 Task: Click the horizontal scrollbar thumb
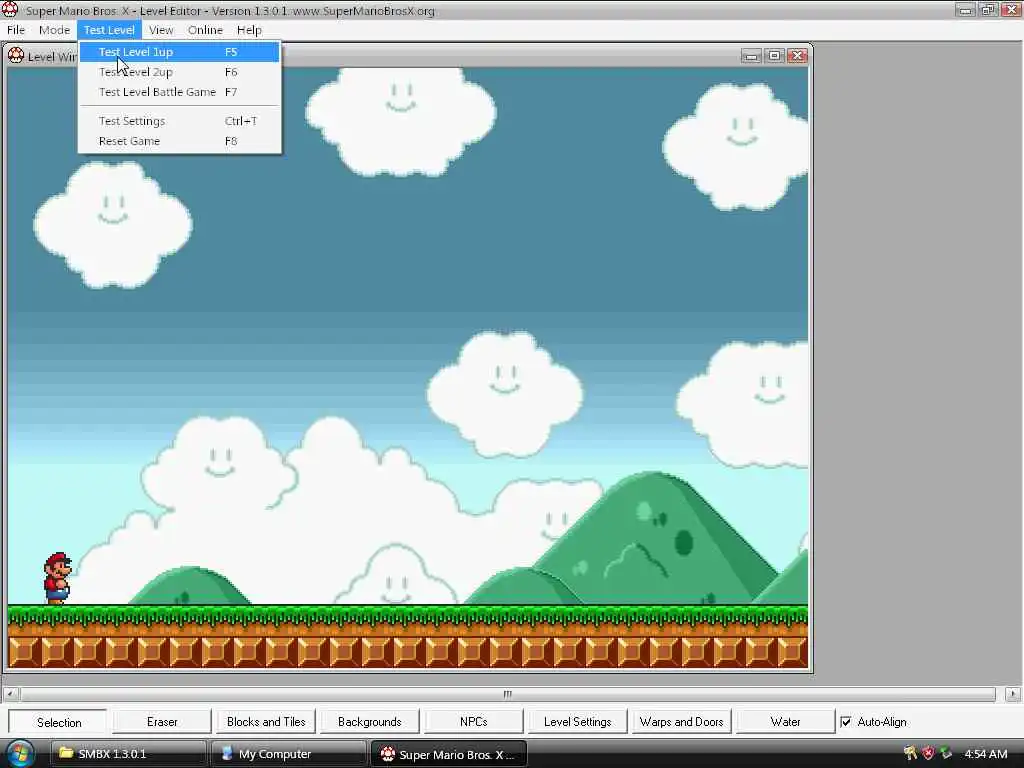click(507, 694)
